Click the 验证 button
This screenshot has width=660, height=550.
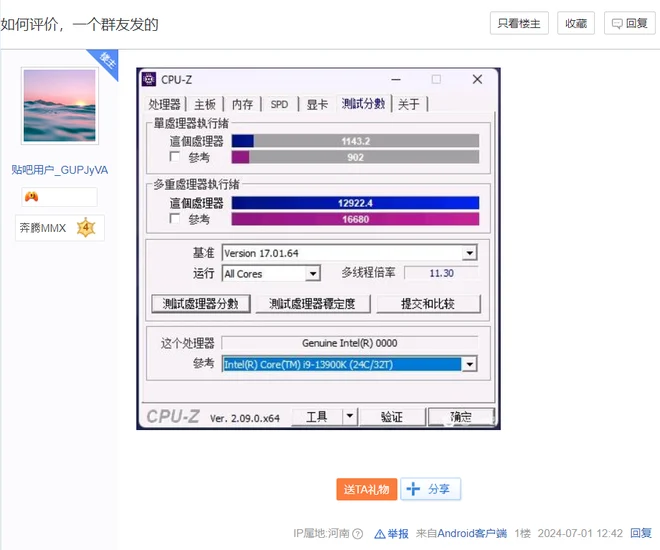click(392, 417)
